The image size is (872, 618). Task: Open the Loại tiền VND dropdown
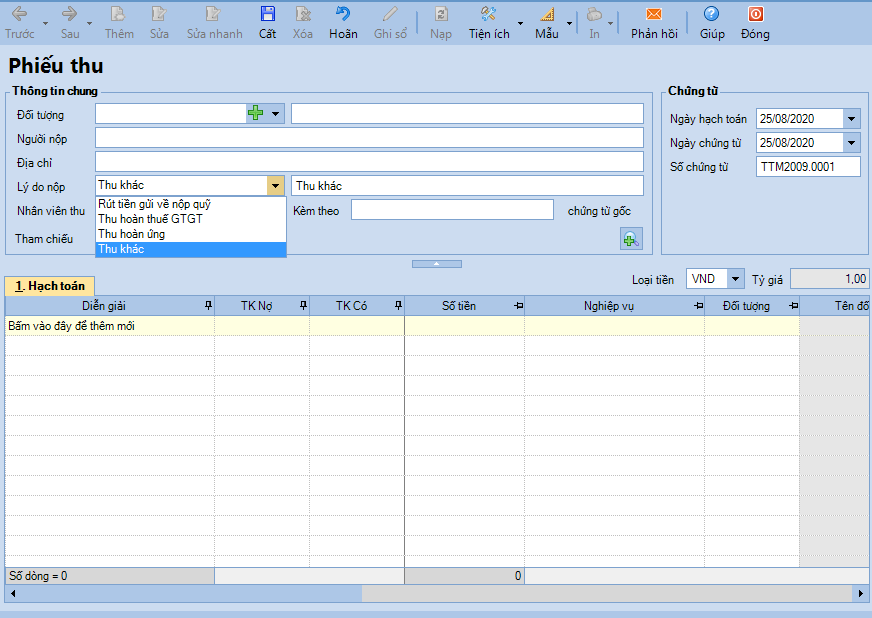[736, 279]
